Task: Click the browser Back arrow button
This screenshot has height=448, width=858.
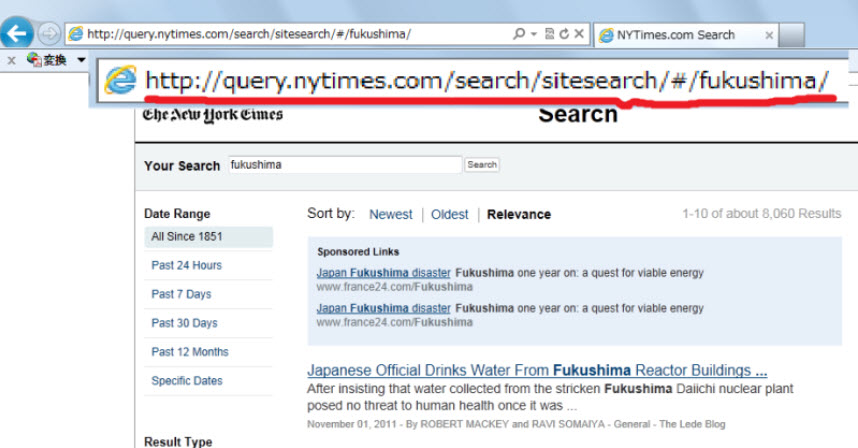Action: (17, 33)
